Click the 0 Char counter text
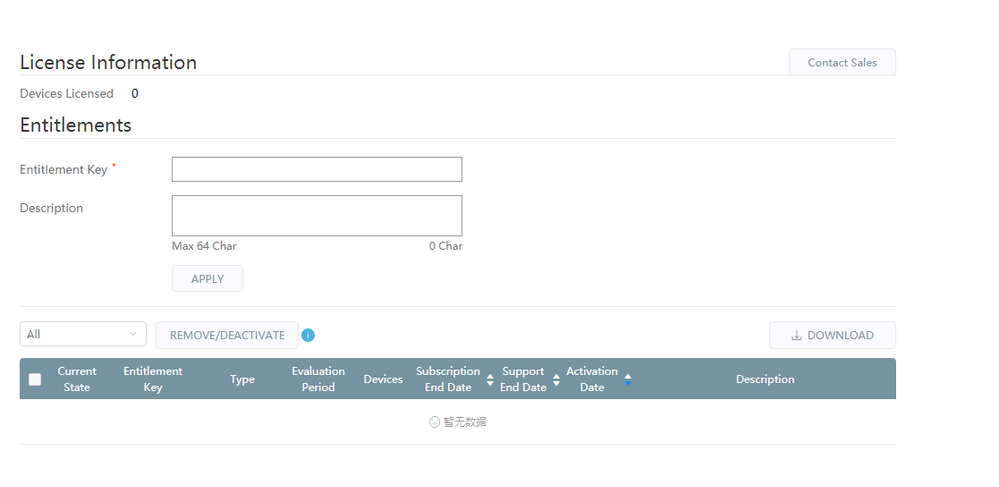This screenshot has height=487, width=999. [x=445, y=246]
